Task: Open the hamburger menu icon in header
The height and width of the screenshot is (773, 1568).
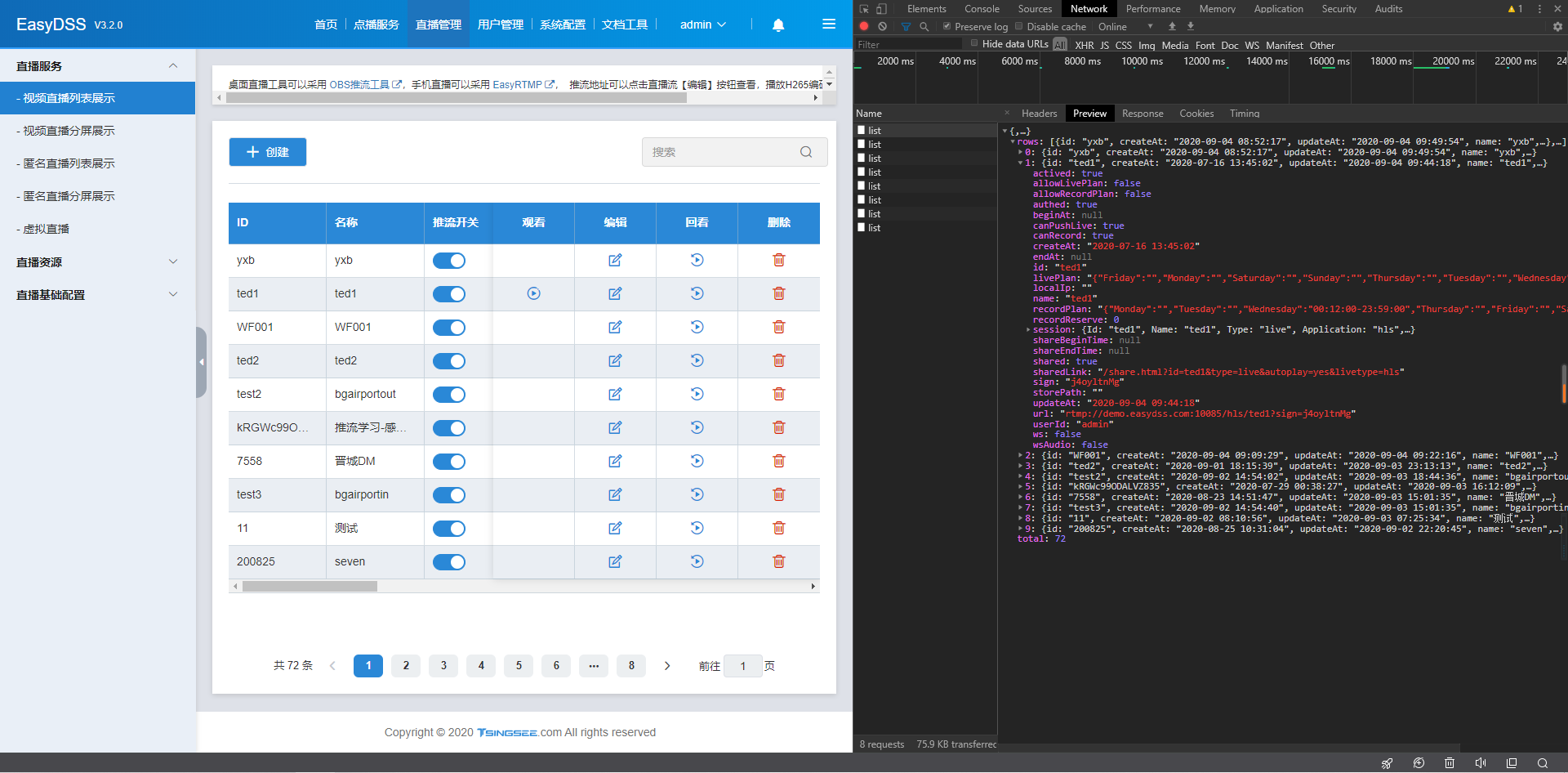Action: 829,25
